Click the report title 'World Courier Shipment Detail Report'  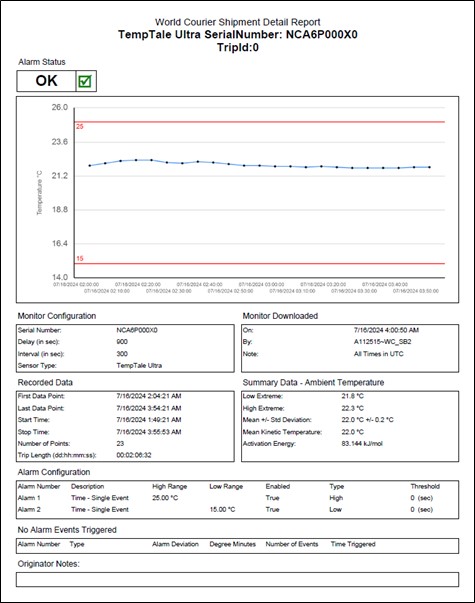coord(237,22)
